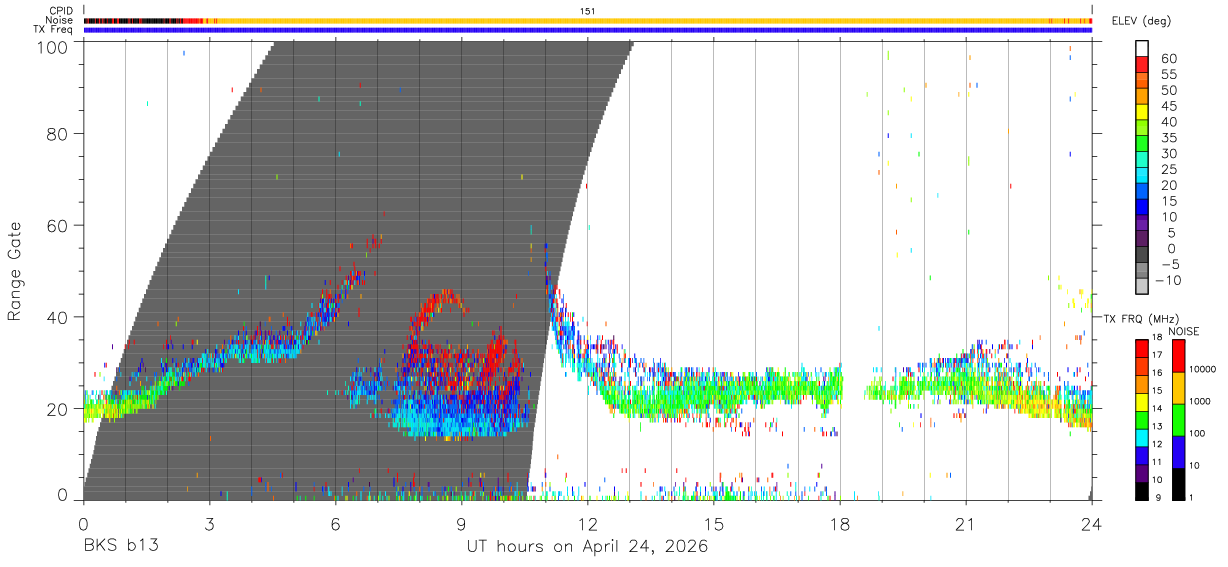Click the white top swatch of ELEV colorbar
Viewport: 1228px width, 567px height.
point(1143,48)
